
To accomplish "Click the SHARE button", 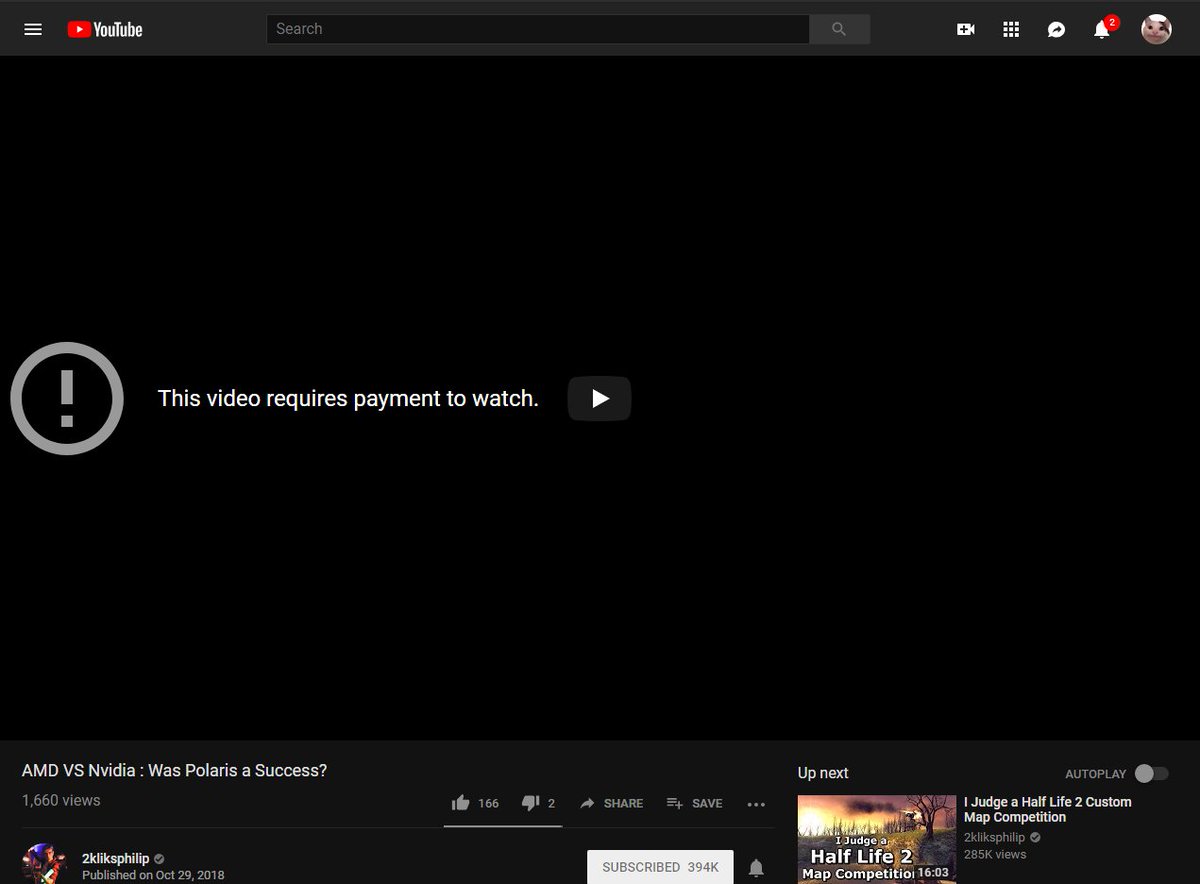I will [x=611, y=803].
